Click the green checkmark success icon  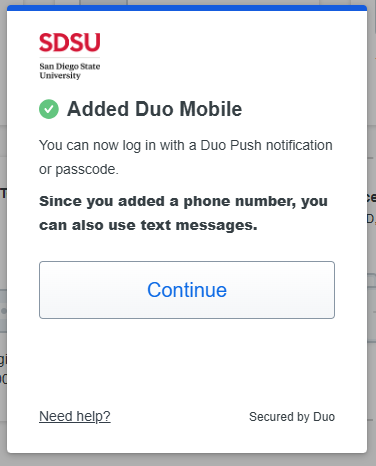tap(49, 109)
